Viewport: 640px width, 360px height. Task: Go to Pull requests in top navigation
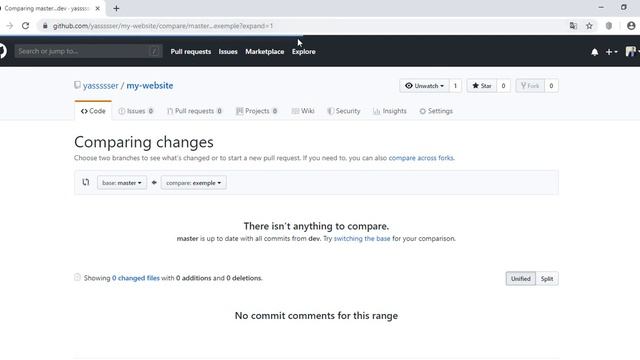(191, 51)
